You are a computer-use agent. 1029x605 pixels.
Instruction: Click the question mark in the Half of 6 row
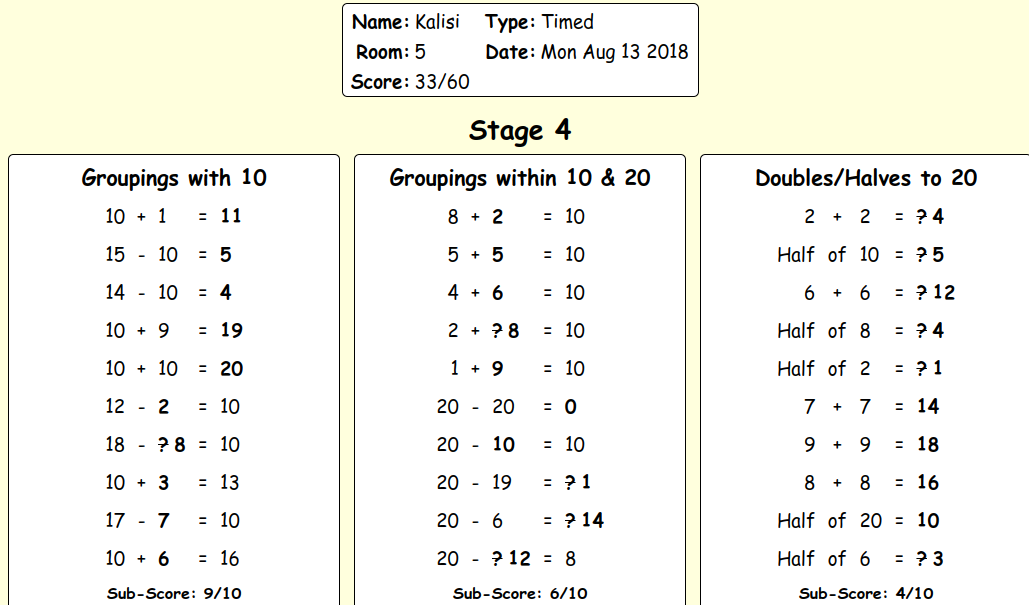pyautogui.click(x=922, y=559)
